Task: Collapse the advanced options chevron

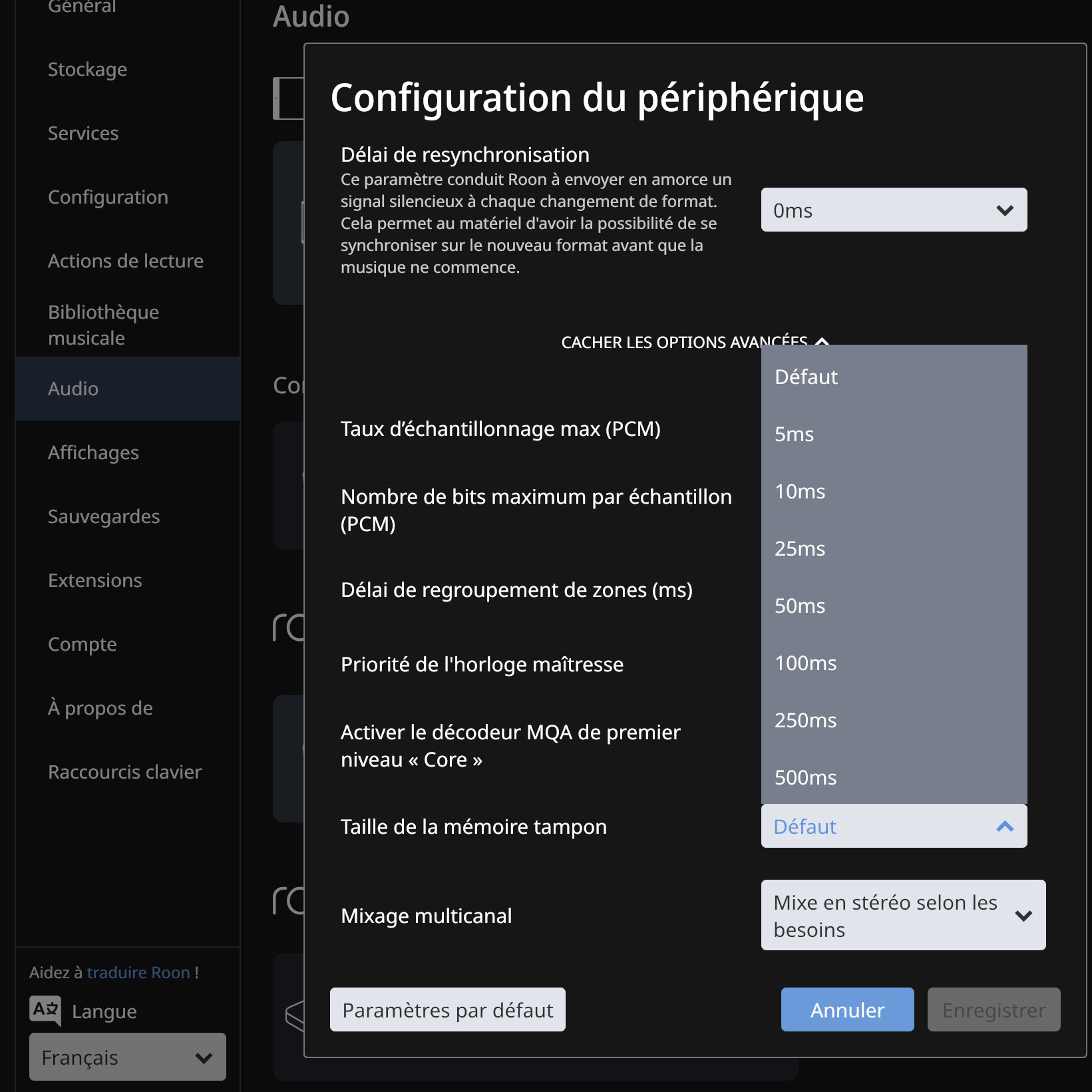Action: (822, 341)
